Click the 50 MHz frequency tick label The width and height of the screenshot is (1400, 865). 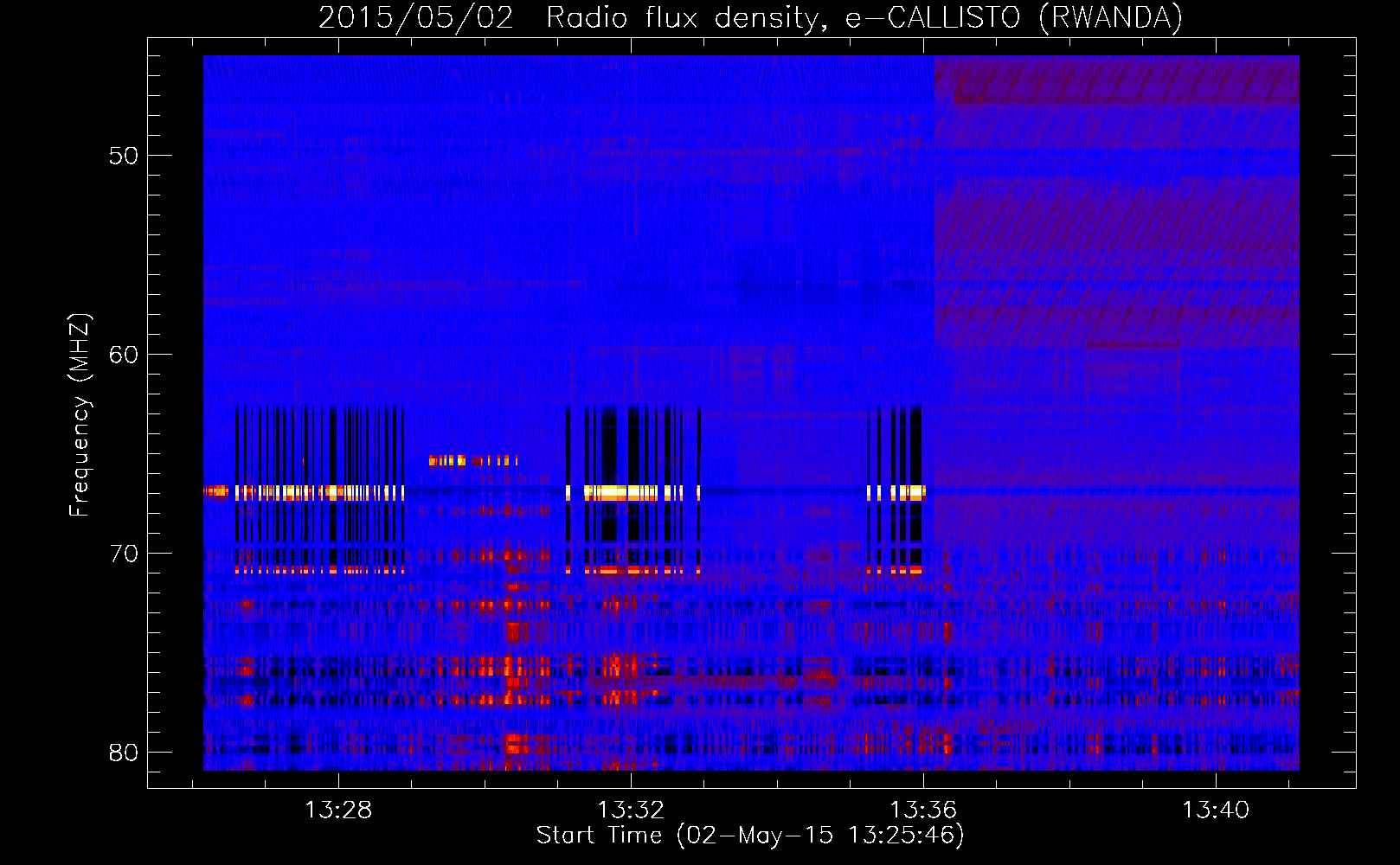(124, 156)
